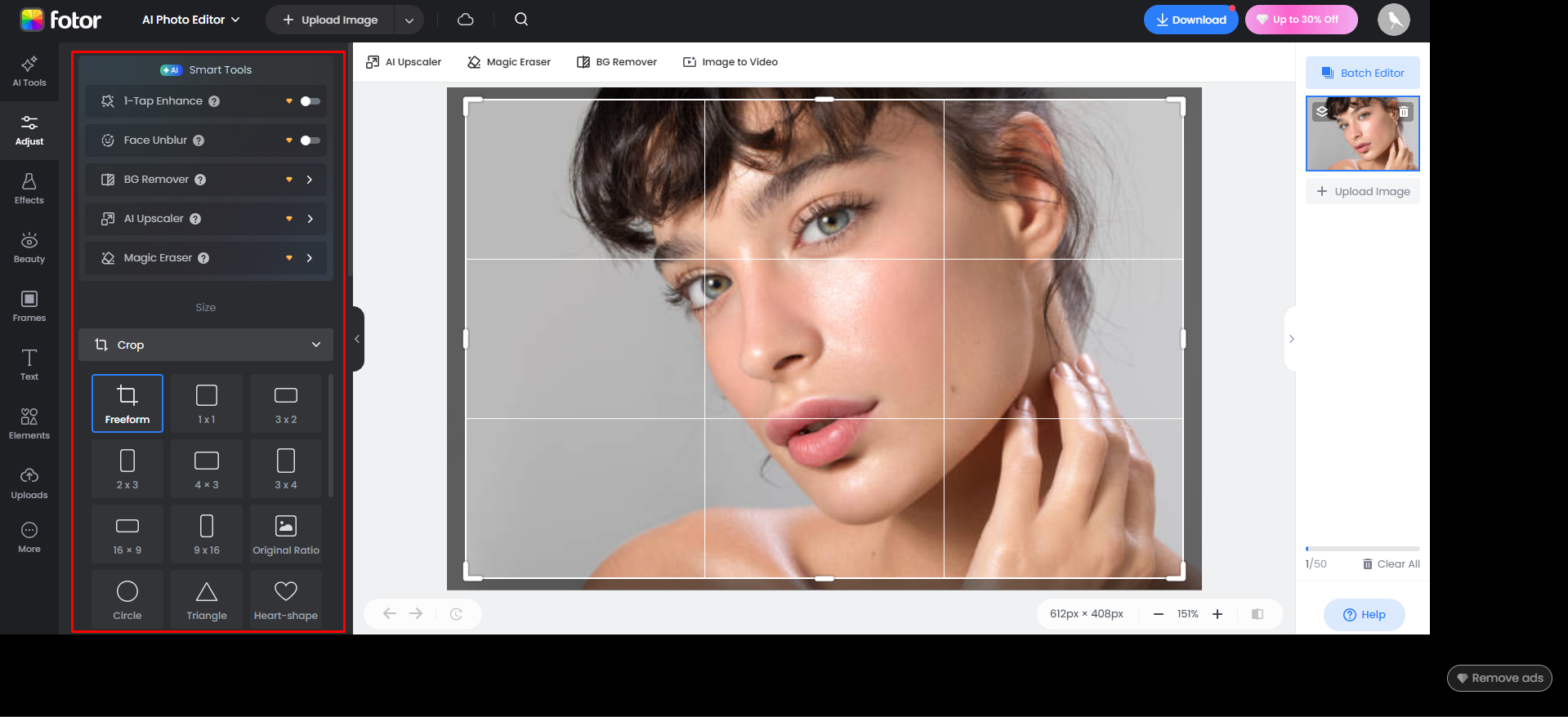Click the Fotor logo
The height and width of the screenshot is (717, 1568).
[60, 20]
